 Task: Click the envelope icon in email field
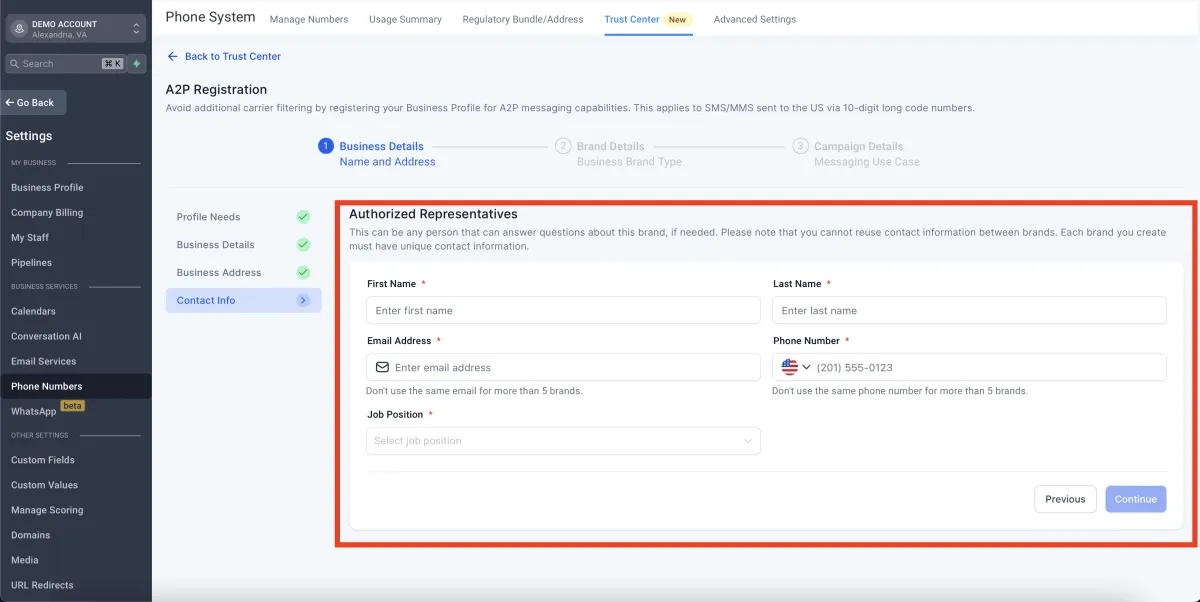click(x=382, y=367)
